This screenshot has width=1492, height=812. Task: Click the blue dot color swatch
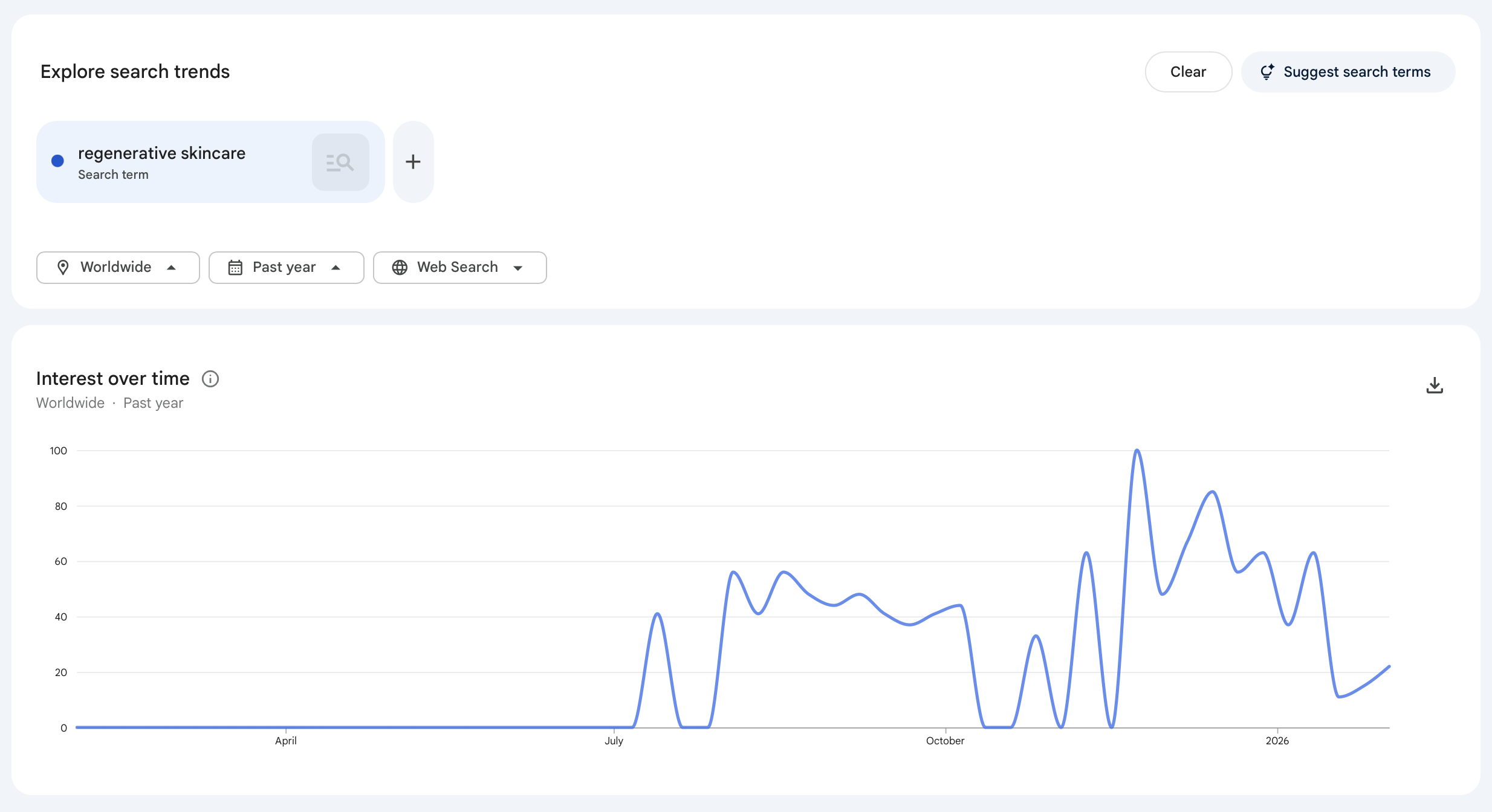pos(57,161)
